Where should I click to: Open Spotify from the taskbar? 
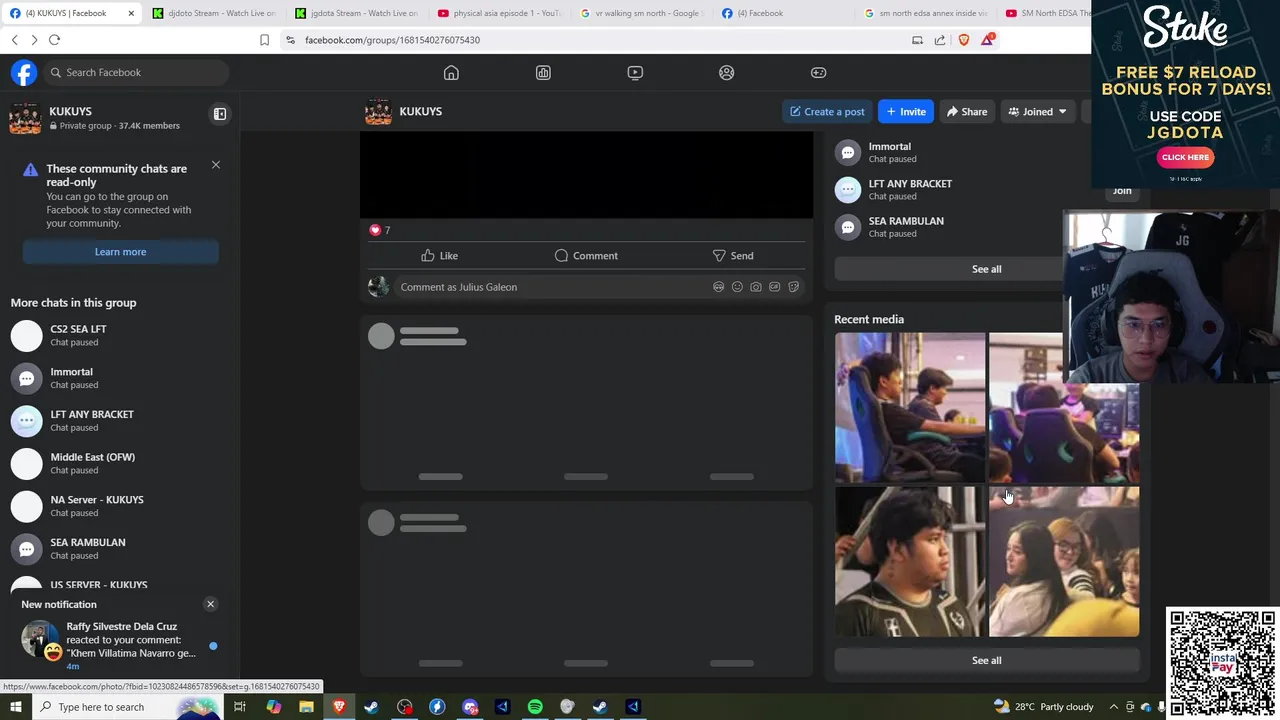point(535,707)
